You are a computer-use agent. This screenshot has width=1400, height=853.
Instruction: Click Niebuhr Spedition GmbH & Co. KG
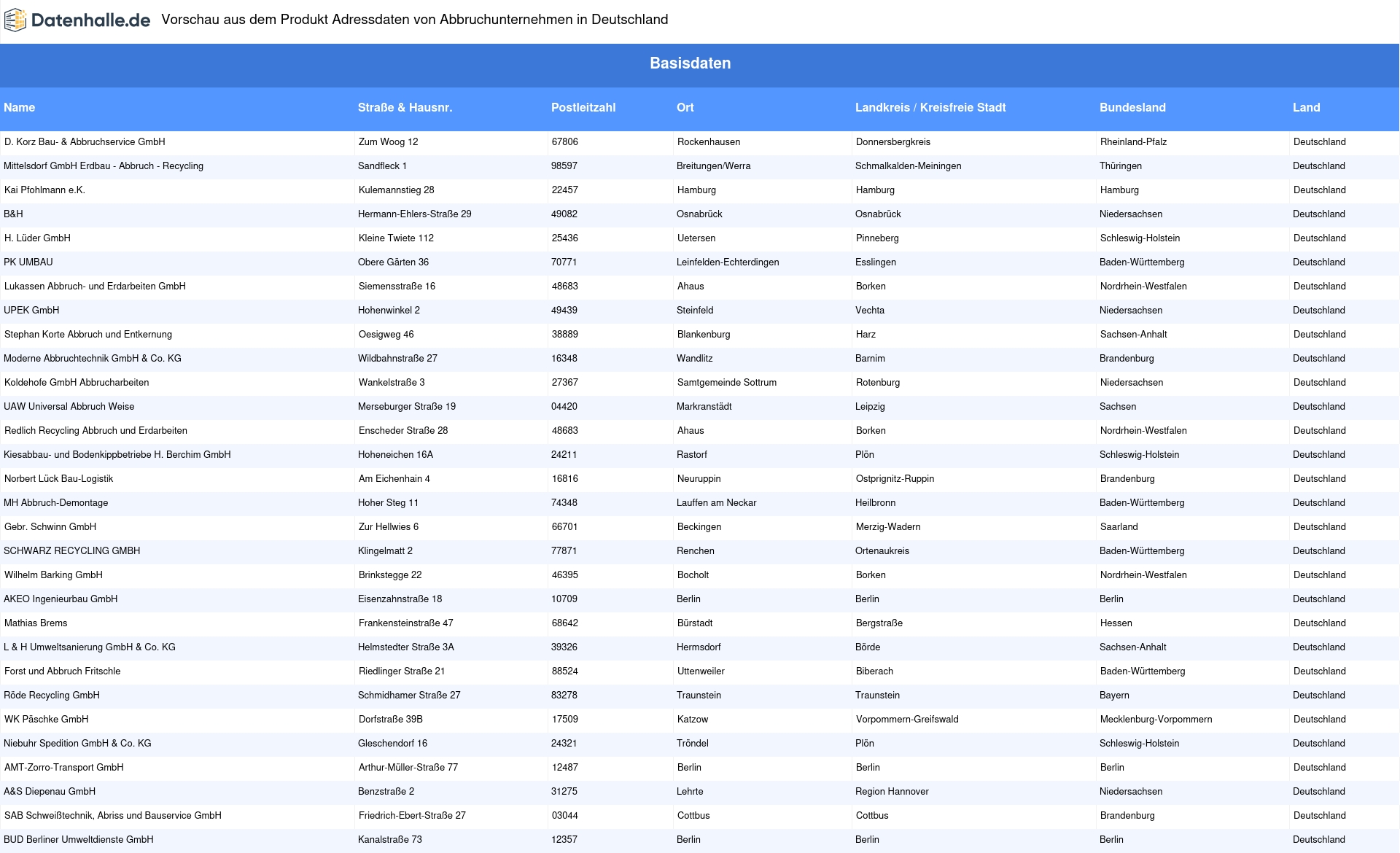[x=77, y=744]
